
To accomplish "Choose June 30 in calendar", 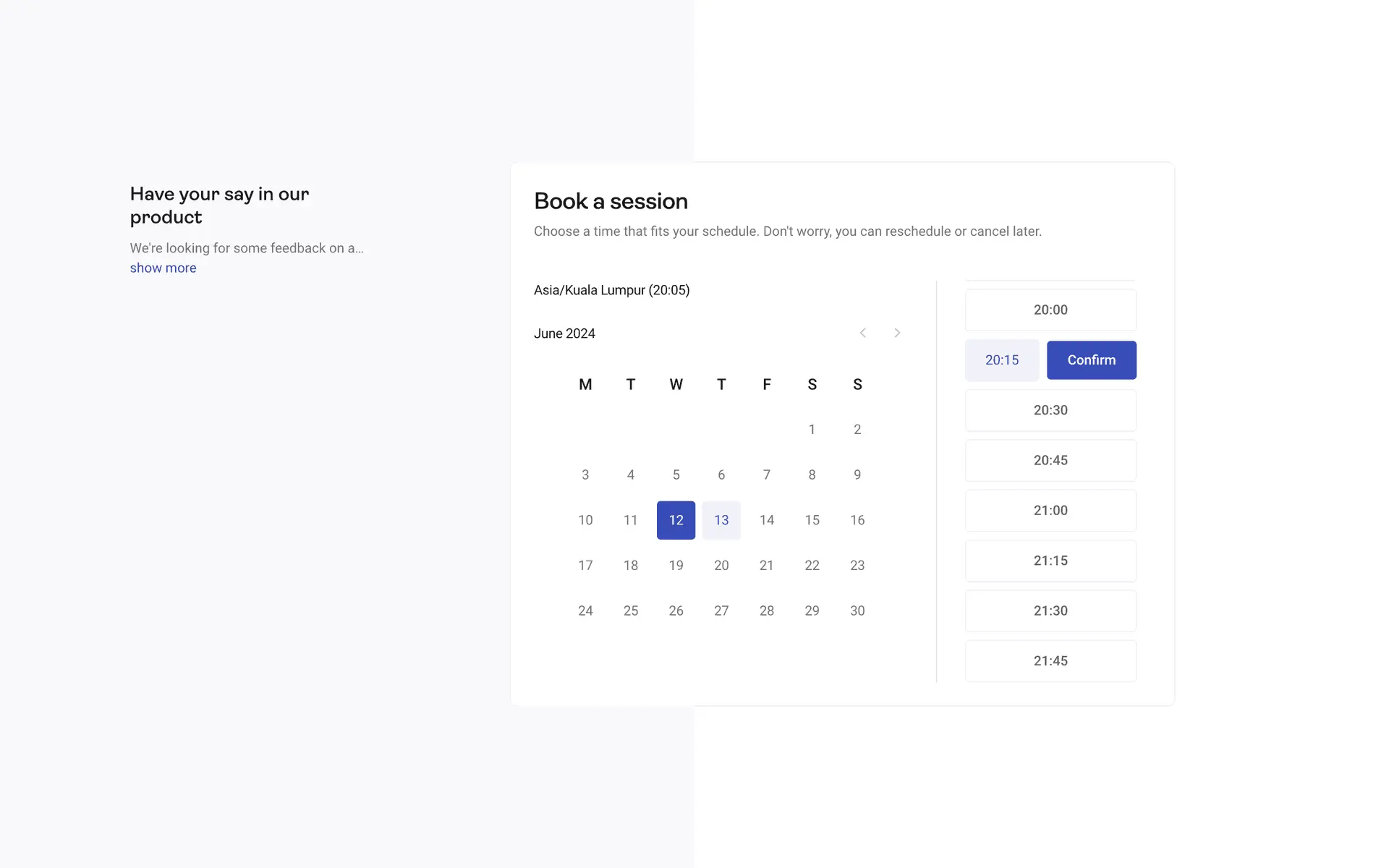I will [857, 610].
